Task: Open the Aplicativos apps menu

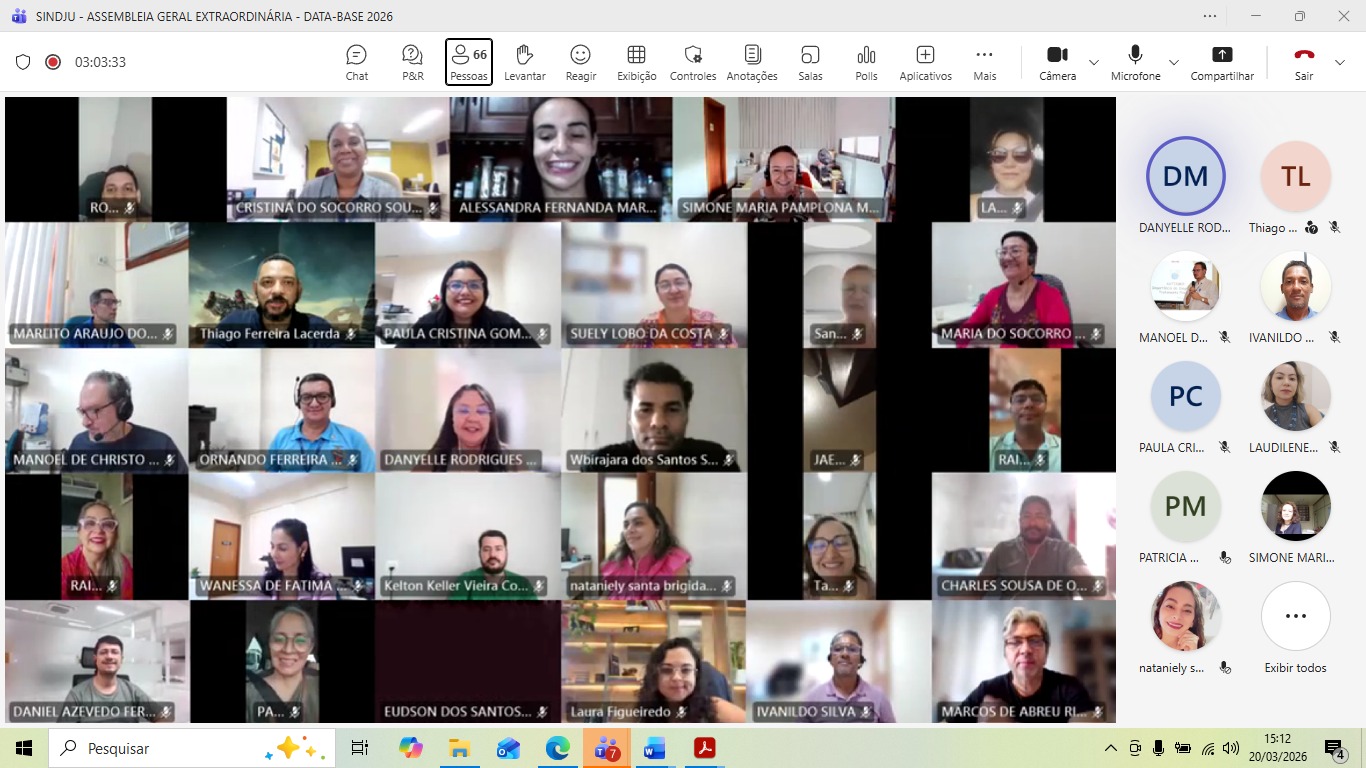Action: tap(925, 62)
